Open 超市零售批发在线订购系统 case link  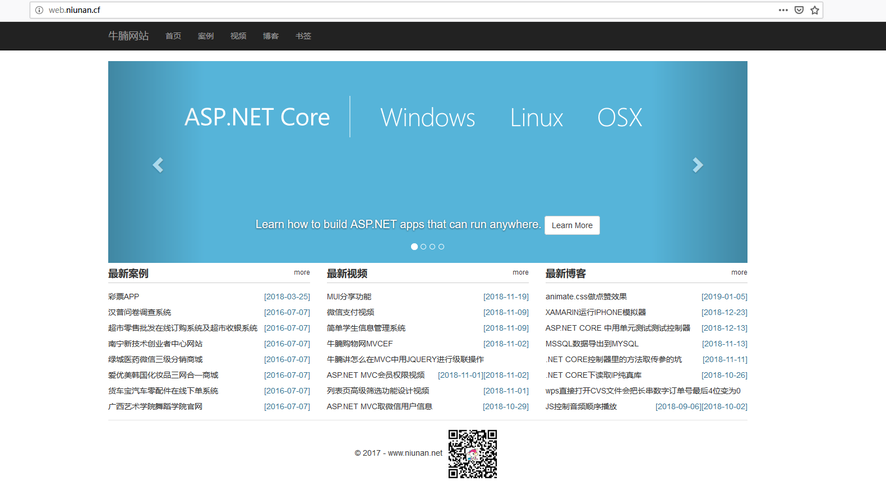pos(183,328)
